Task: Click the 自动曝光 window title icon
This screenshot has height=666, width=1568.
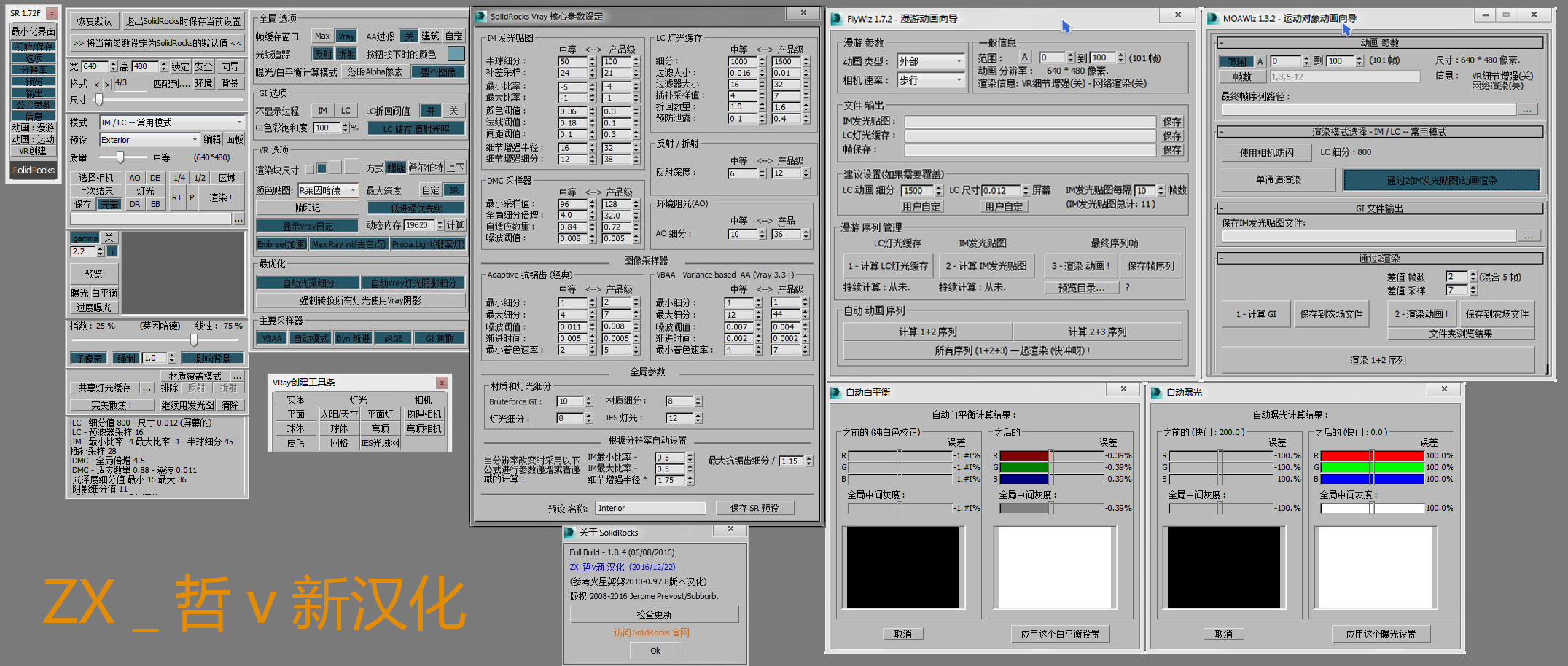Action: pyautogui.click(x=1157, y=392)
